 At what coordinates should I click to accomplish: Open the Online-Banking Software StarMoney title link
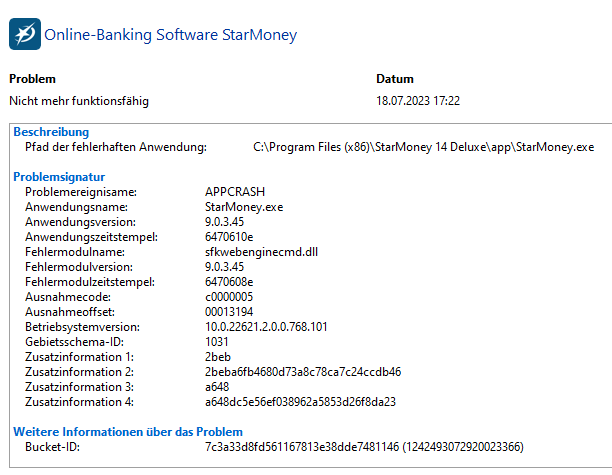(171, 35)
